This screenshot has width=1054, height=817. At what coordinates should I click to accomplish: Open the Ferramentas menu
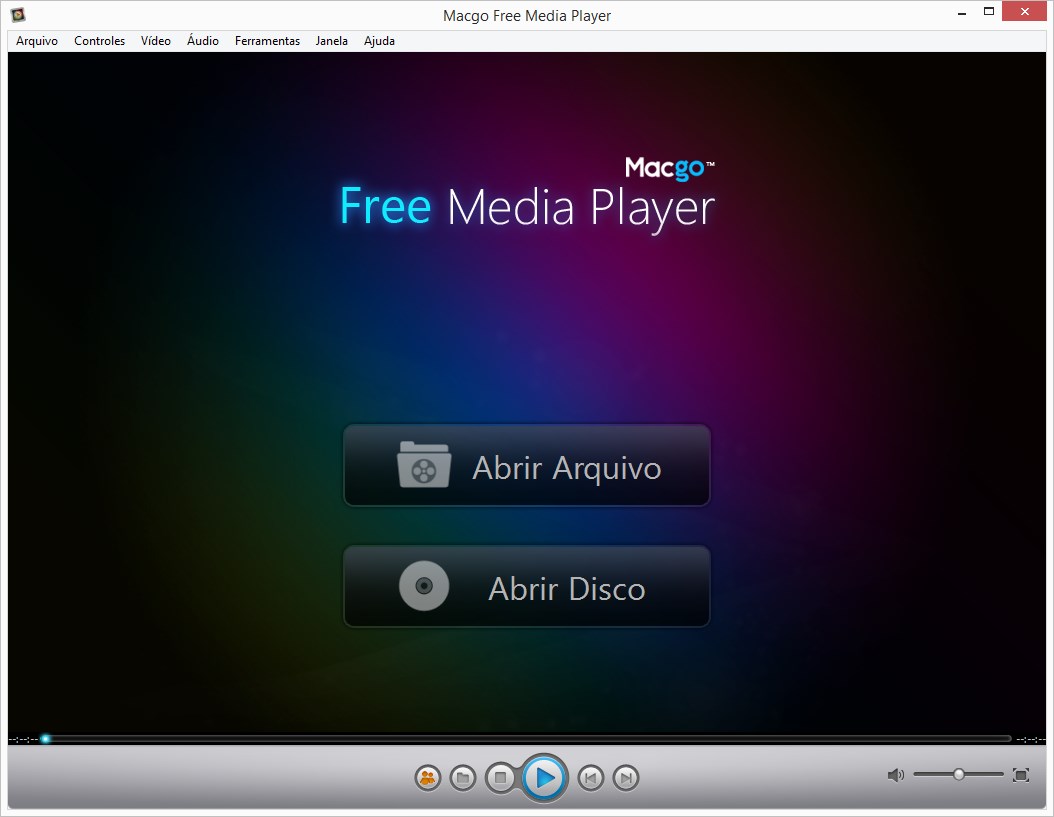pos(268,40)
